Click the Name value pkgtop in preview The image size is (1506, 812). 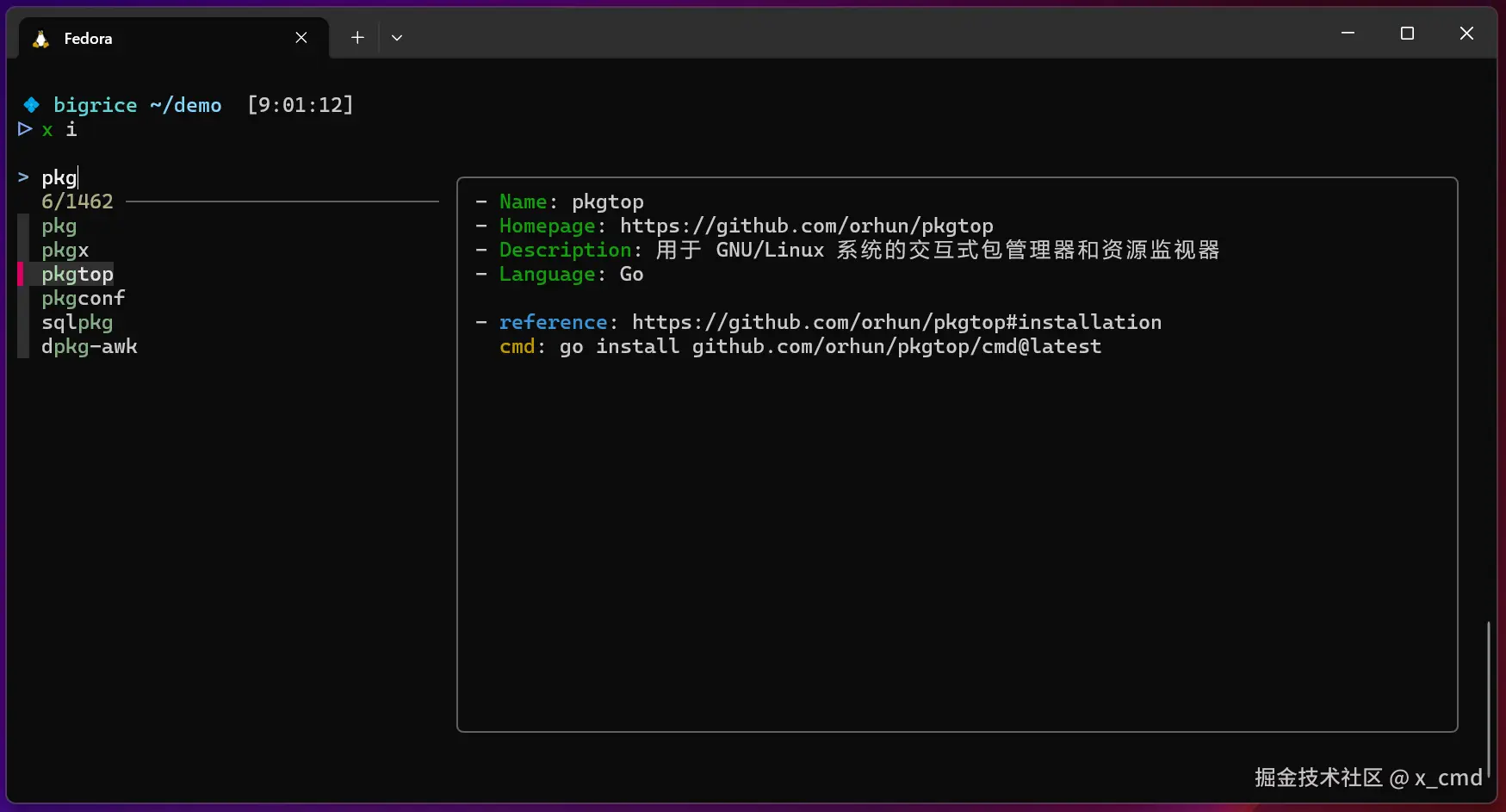click(608, 201)
